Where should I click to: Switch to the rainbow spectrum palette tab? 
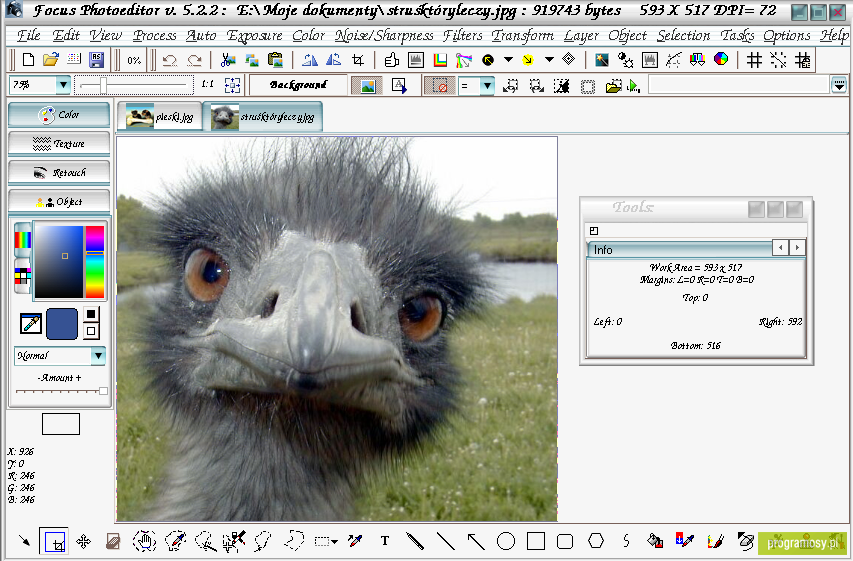click(22, 240)
